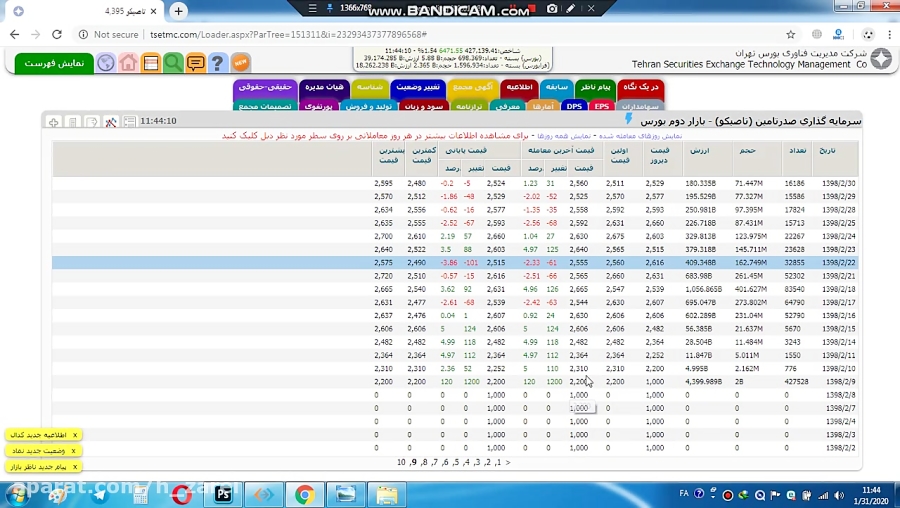Image resolution: width=900 pixels, height=508 pixels.
Task: Open the تولید و فروش tab
Action: [x=368, y=106]
